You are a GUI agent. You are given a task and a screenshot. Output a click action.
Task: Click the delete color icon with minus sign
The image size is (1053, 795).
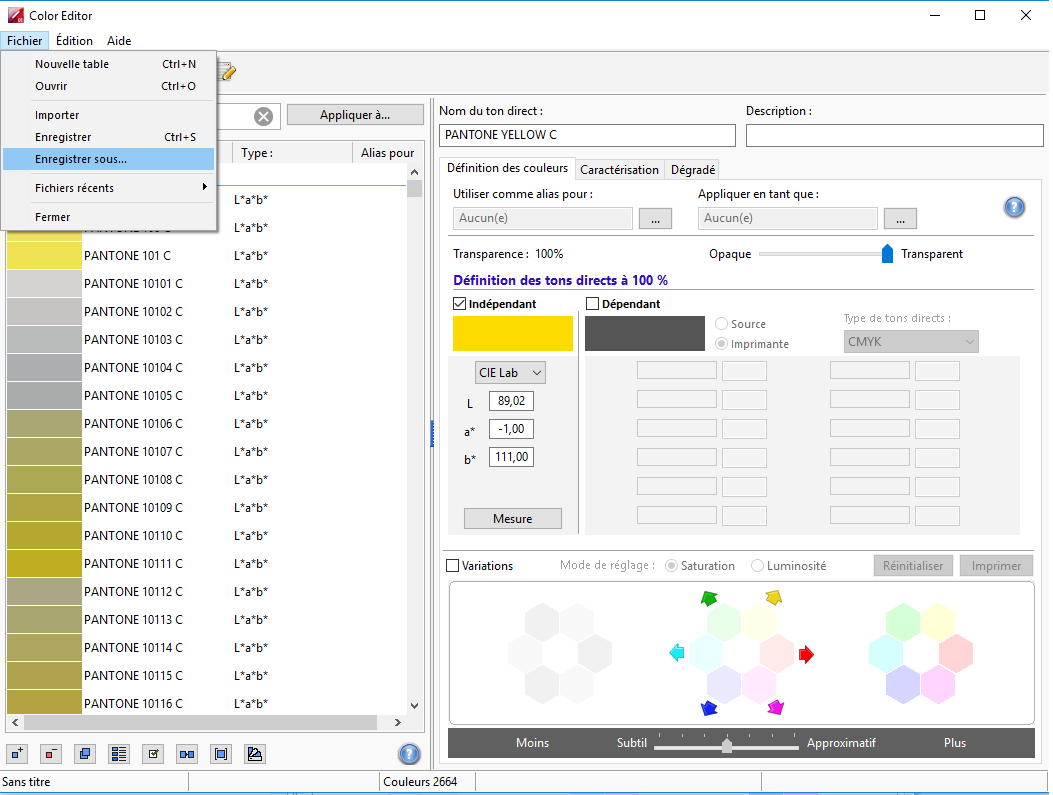[50, 754]
